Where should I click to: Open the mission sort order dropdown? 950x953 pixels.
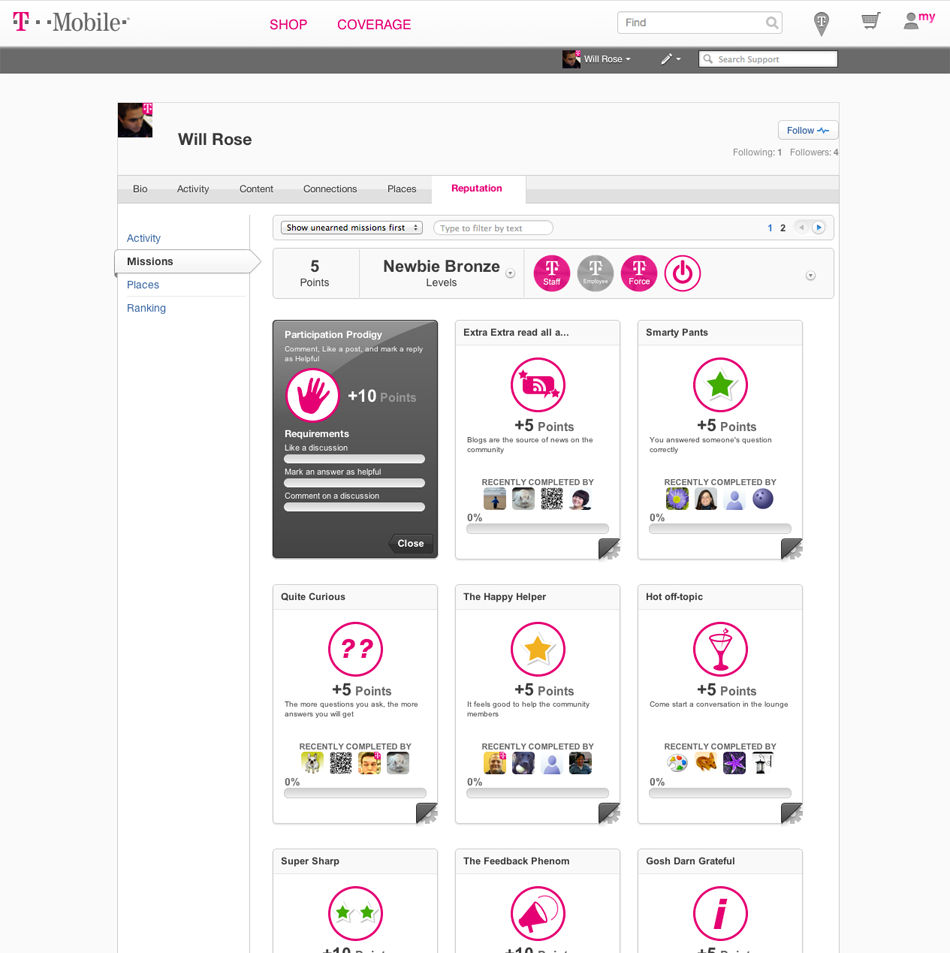click(352, 228)
